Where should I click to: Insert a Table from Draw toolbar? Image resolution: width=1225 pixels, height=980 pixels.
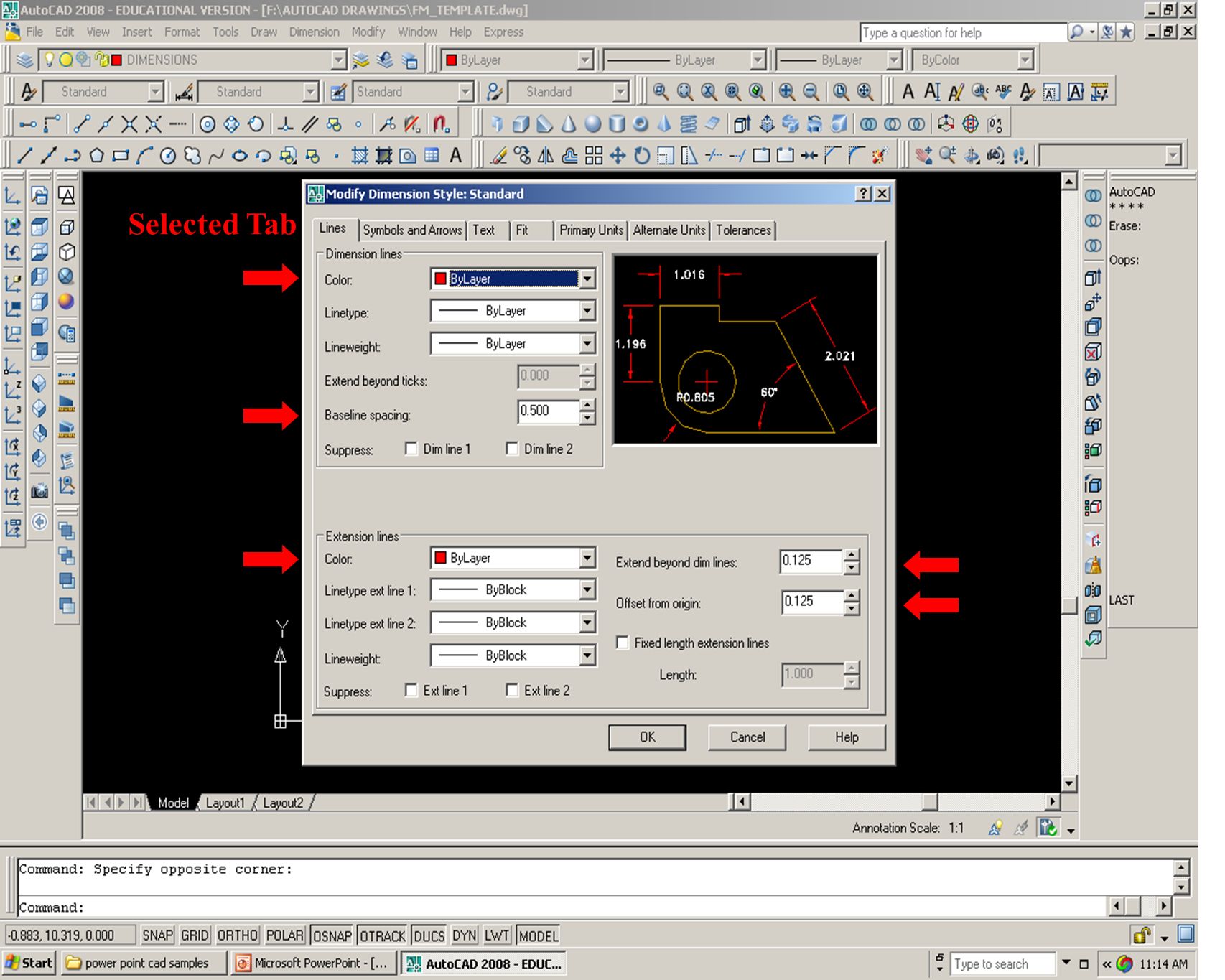coord(432,155)
